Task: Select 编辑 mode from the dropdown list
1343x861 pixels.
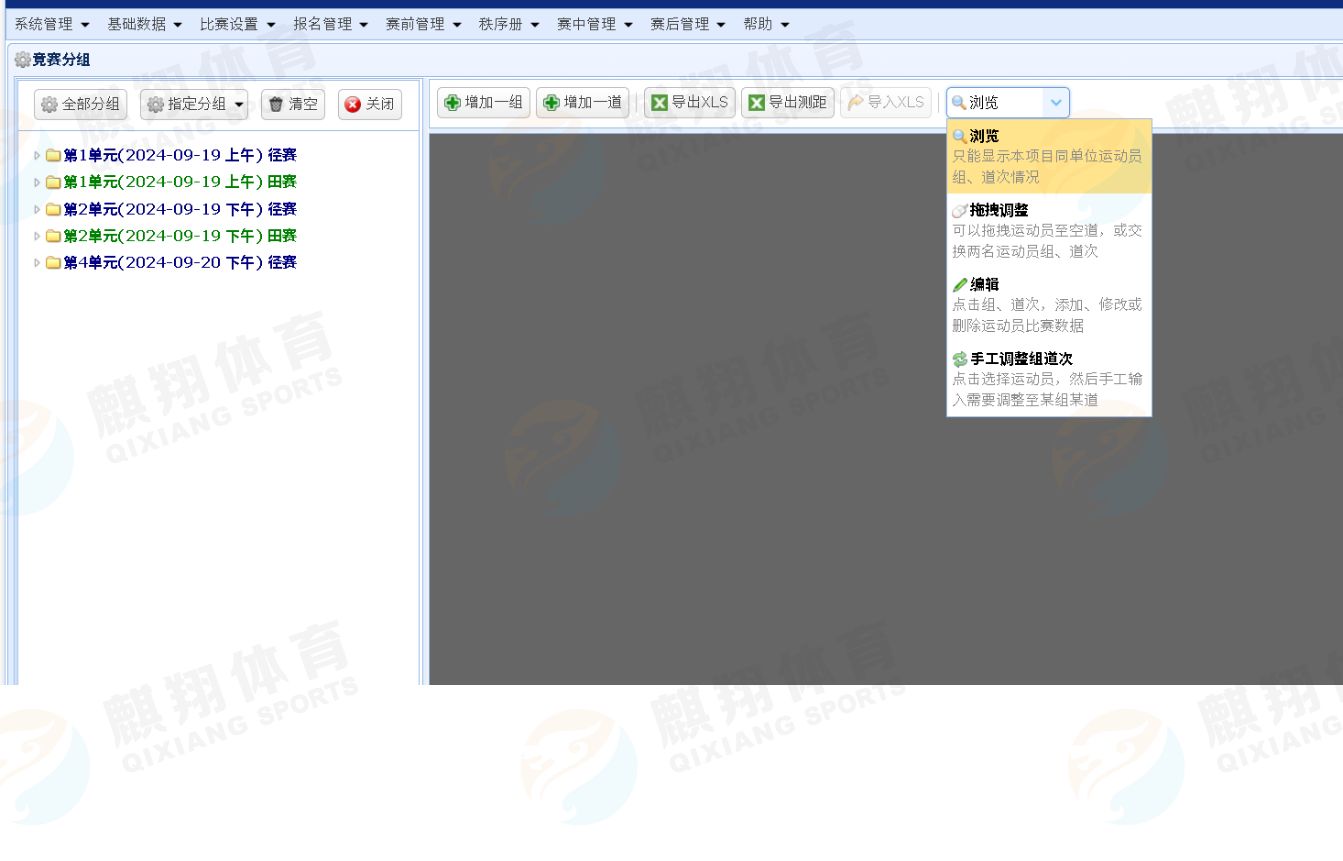Action: pos(1048,305)
